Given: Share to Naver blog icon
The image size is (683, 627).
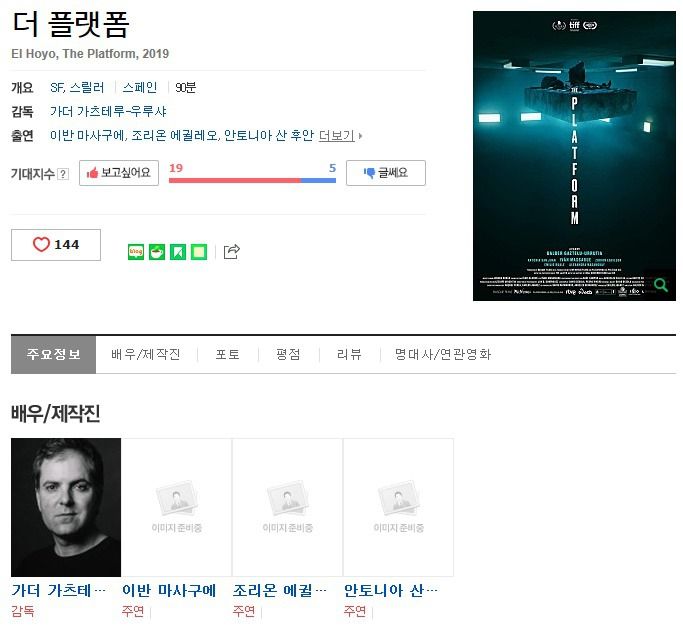Looking at the screenshot, I should tap(136, 252).
